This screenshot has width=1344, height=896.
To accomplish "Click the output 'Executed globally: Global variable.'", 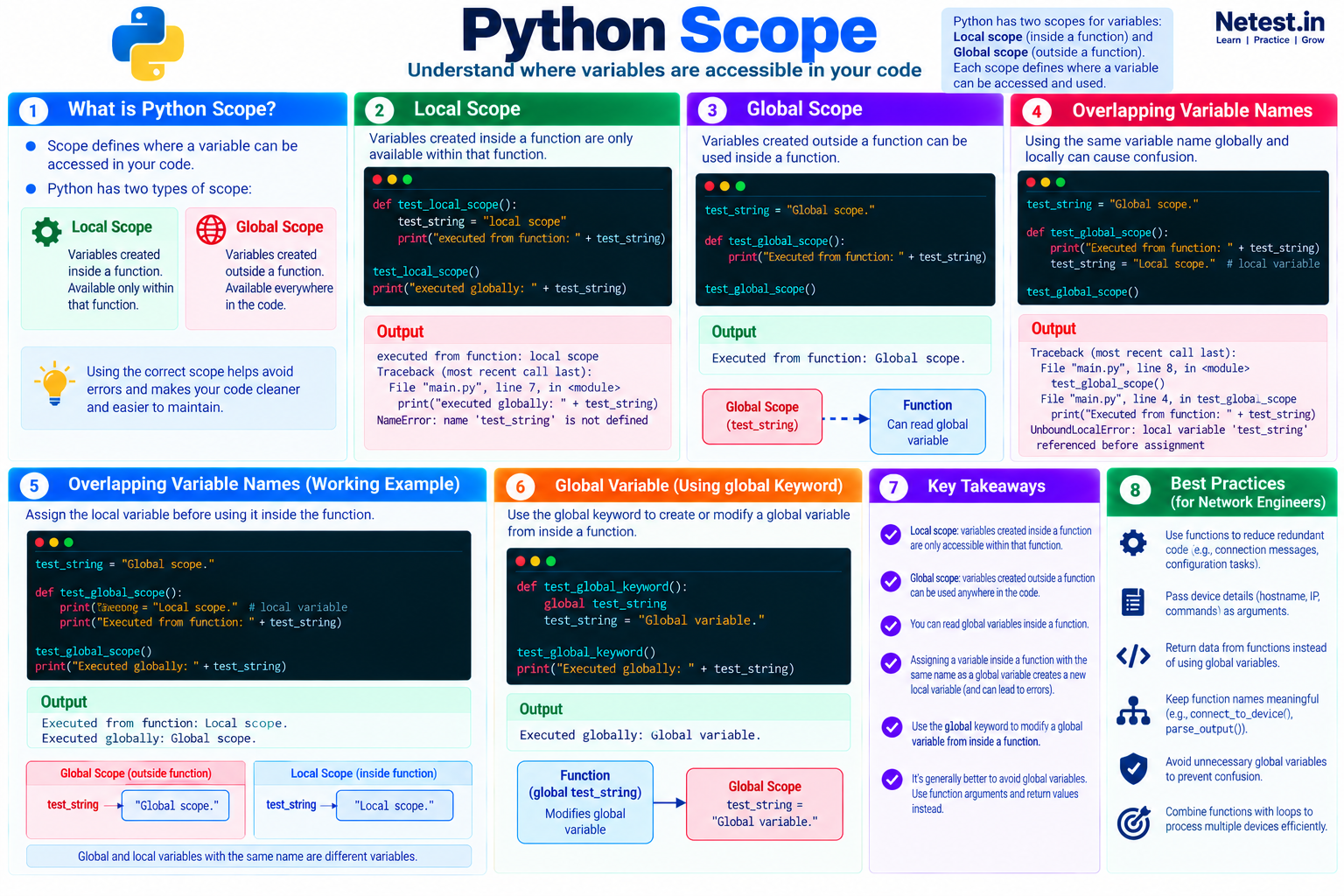I will pos(640,735).
